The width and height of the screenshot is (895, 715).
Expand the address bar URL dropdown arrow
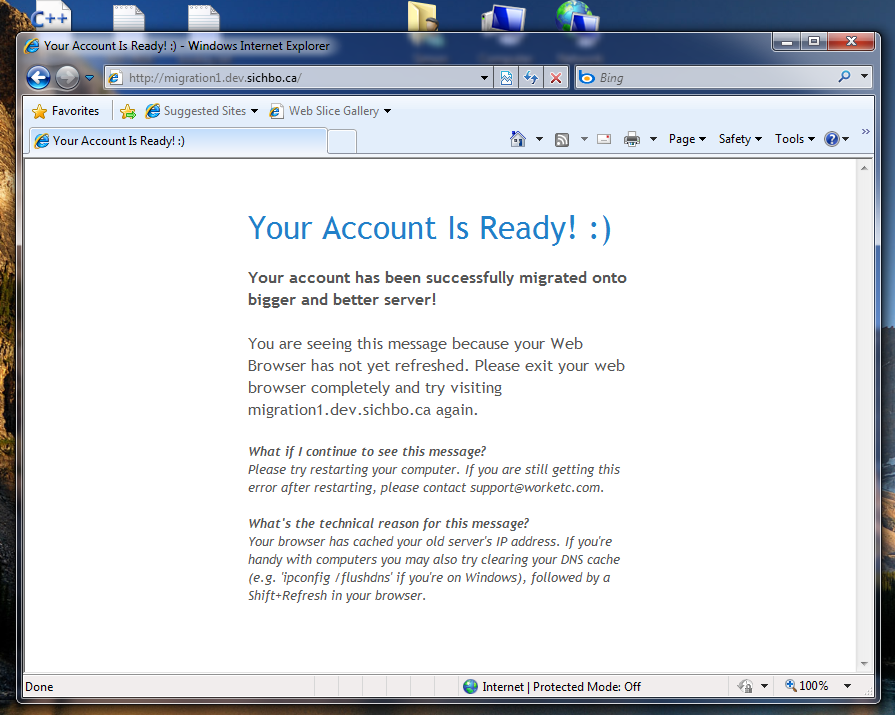[484, 78]
